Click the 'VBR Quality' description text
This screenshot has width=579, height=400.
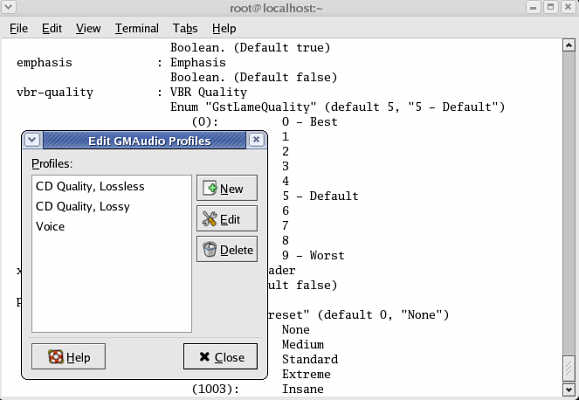pos(209,92)
